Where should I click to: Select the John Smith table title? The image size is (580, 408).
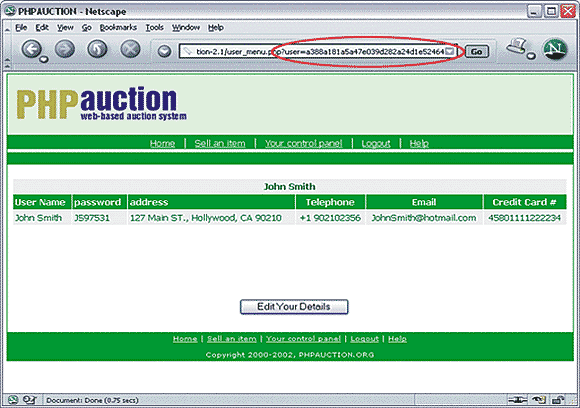289,186
